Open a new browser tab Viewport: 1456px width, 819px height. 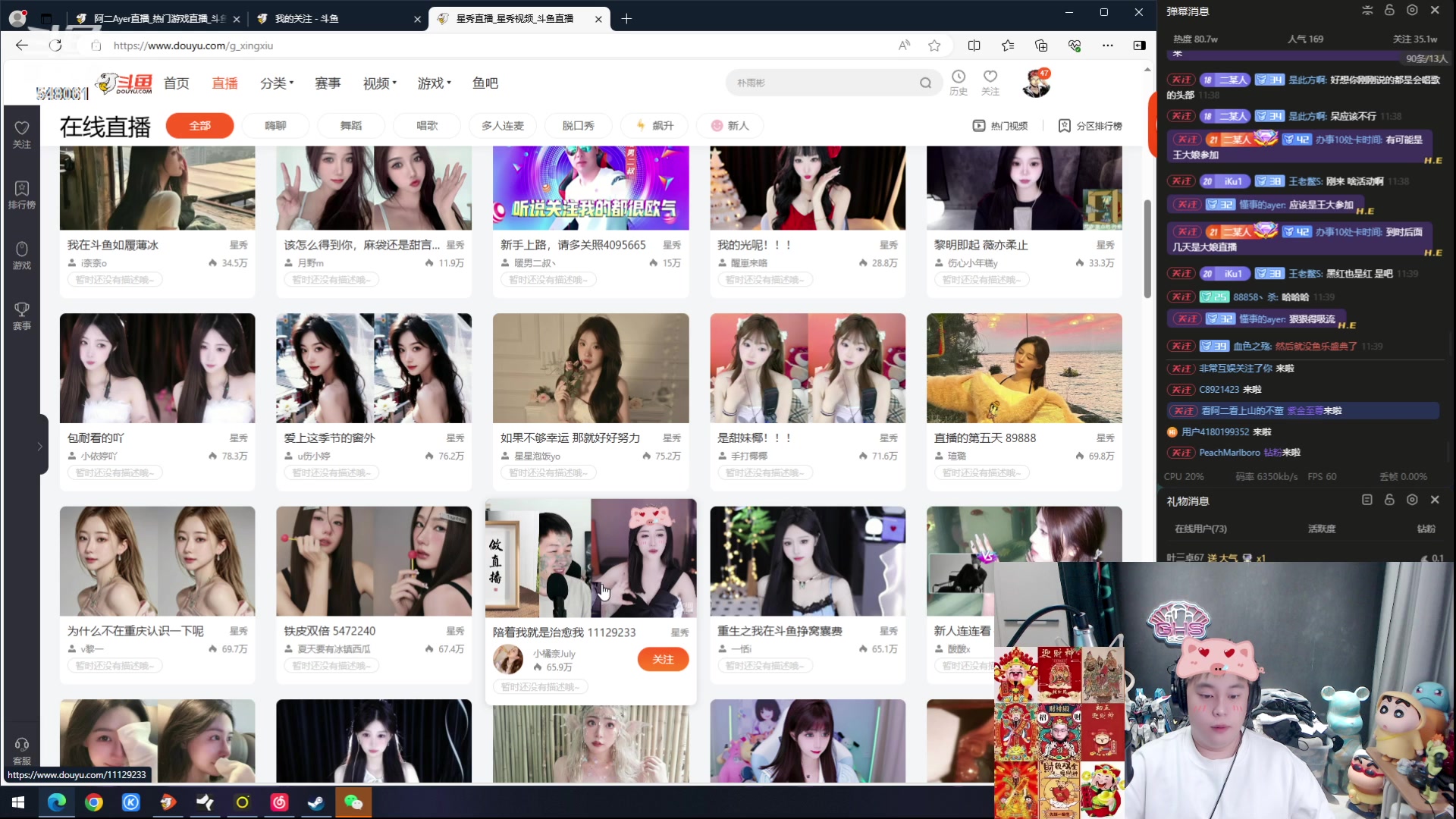coord(626,19)
